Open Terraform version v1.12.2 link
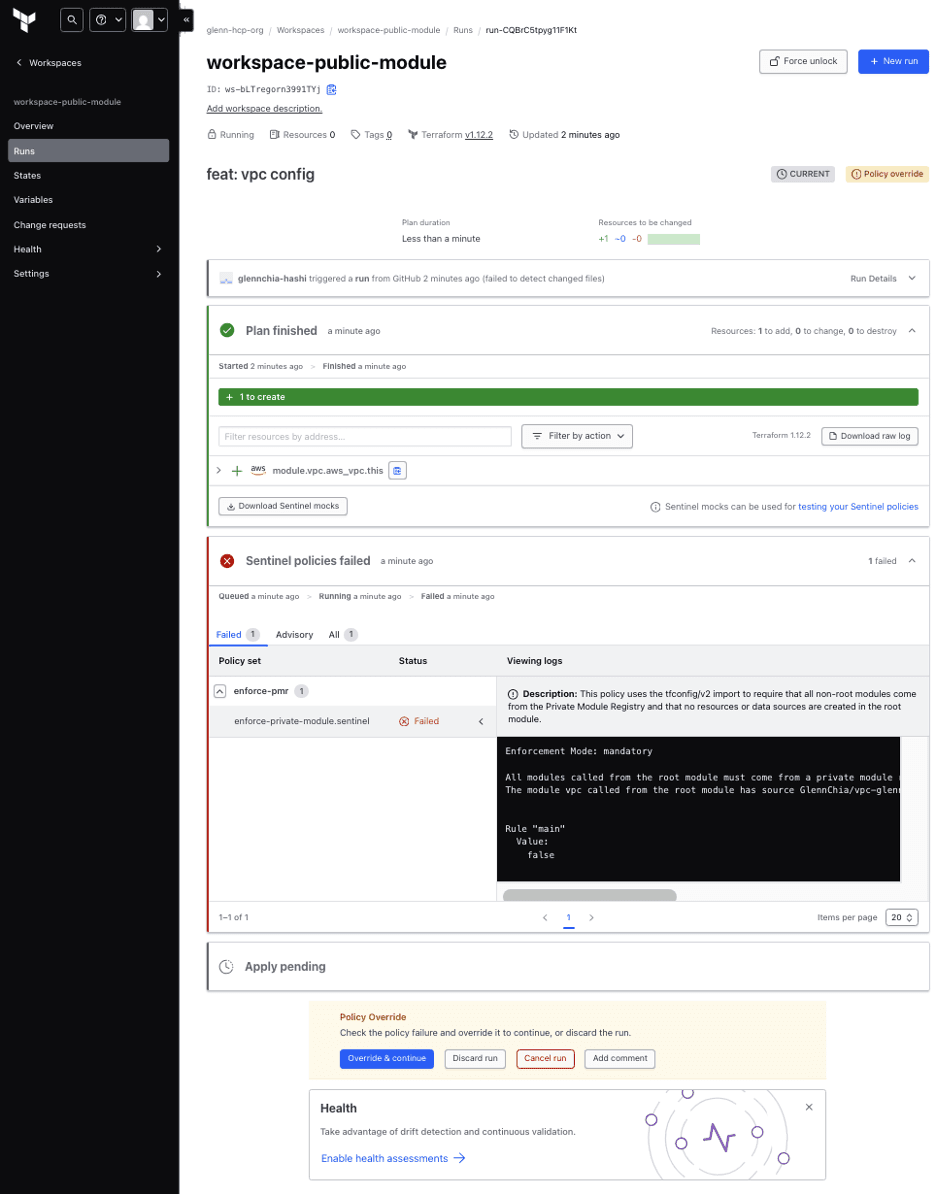Image resolution: width=936 pixels, height=1194 pixels. [x=478, y=135]
